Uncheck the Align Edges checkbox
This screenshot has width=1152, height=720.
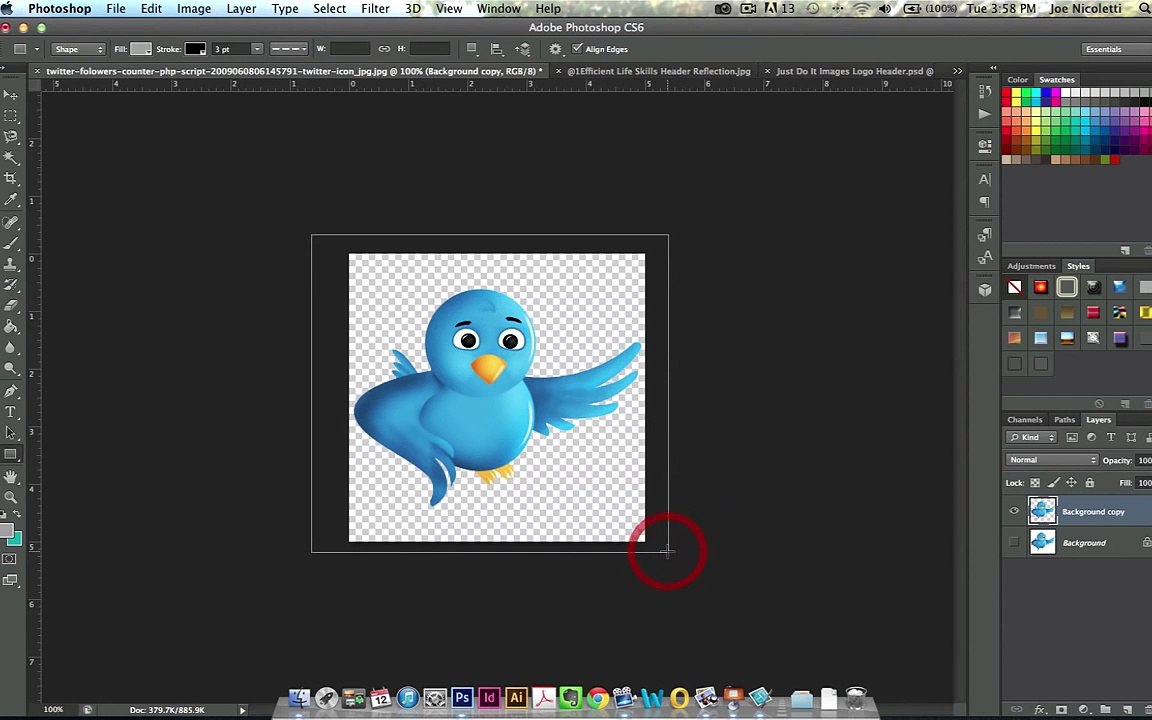(577, 48)
